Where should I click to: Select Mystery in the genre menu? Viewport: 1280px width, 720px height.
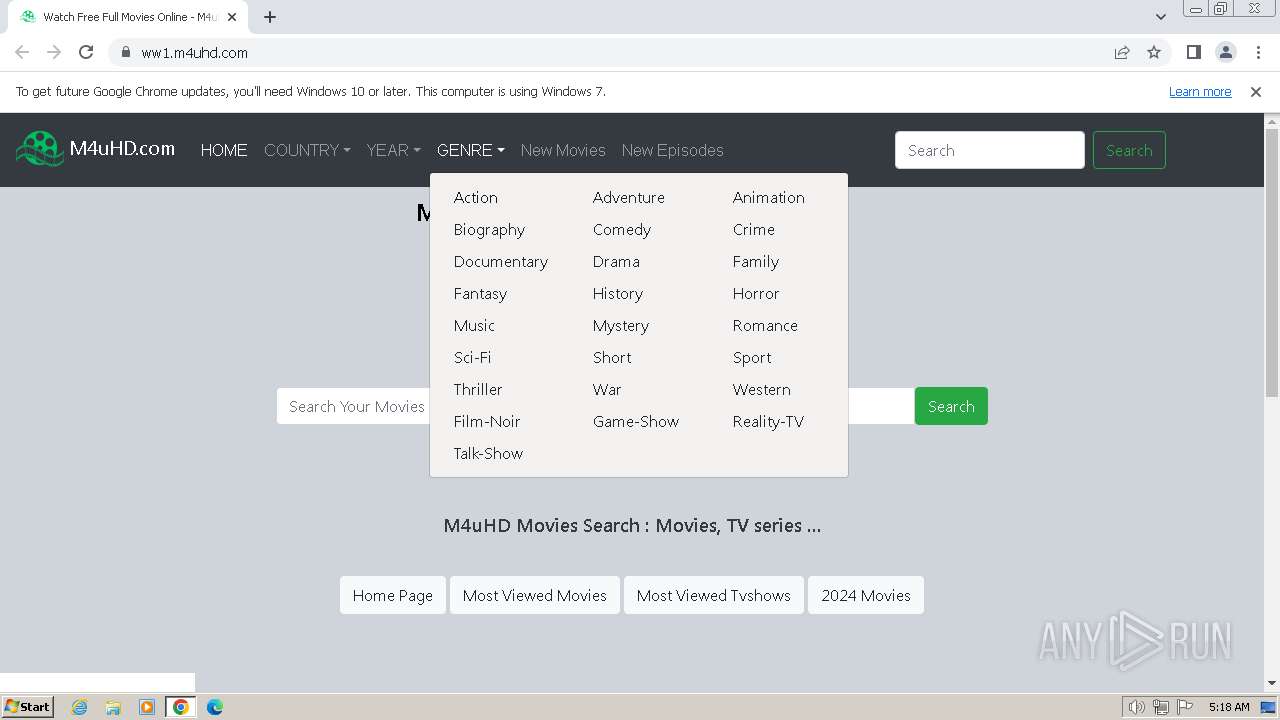pos(621,325)
